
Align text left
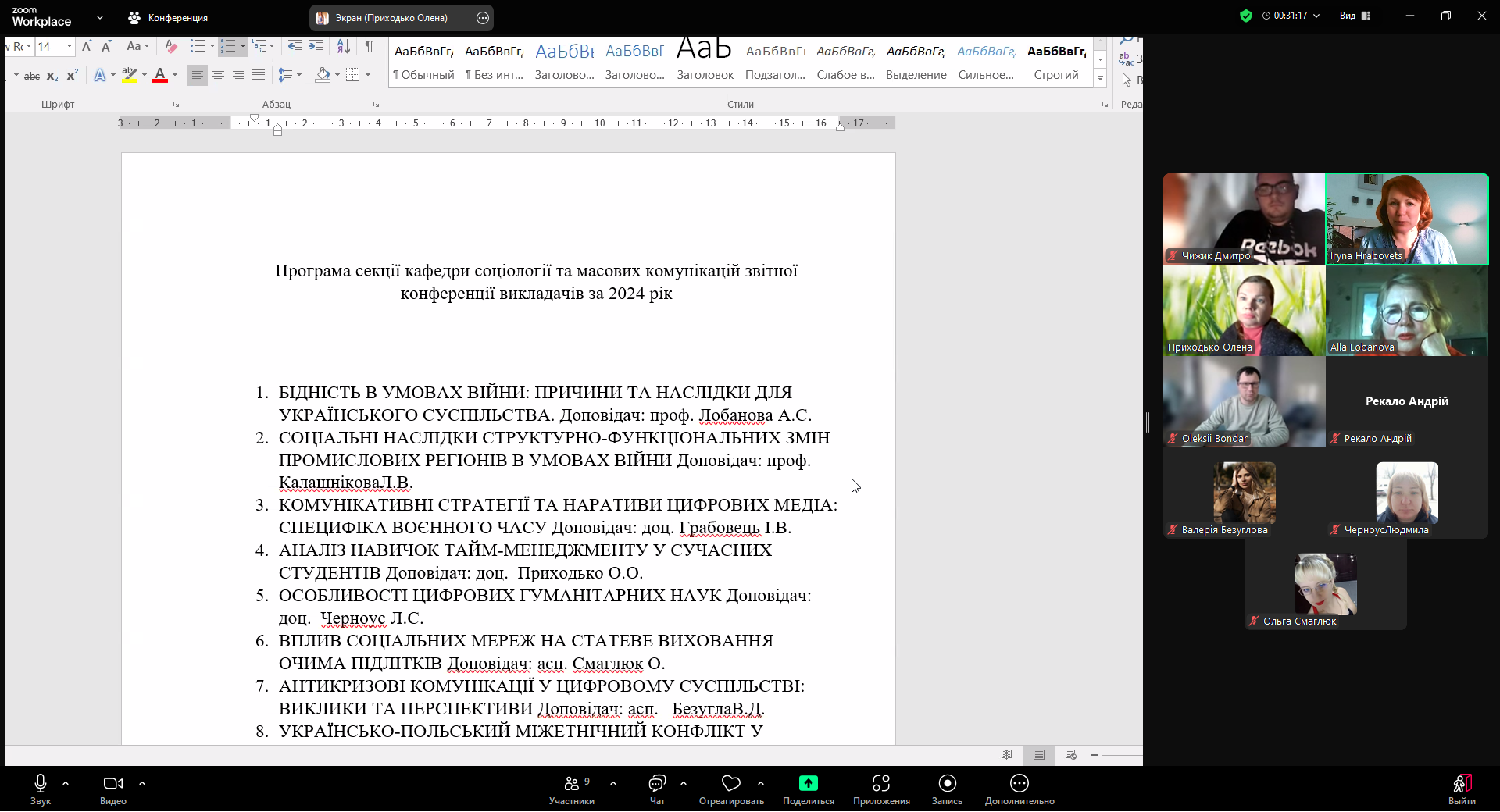pyautogui.click(x=198, y=76)
